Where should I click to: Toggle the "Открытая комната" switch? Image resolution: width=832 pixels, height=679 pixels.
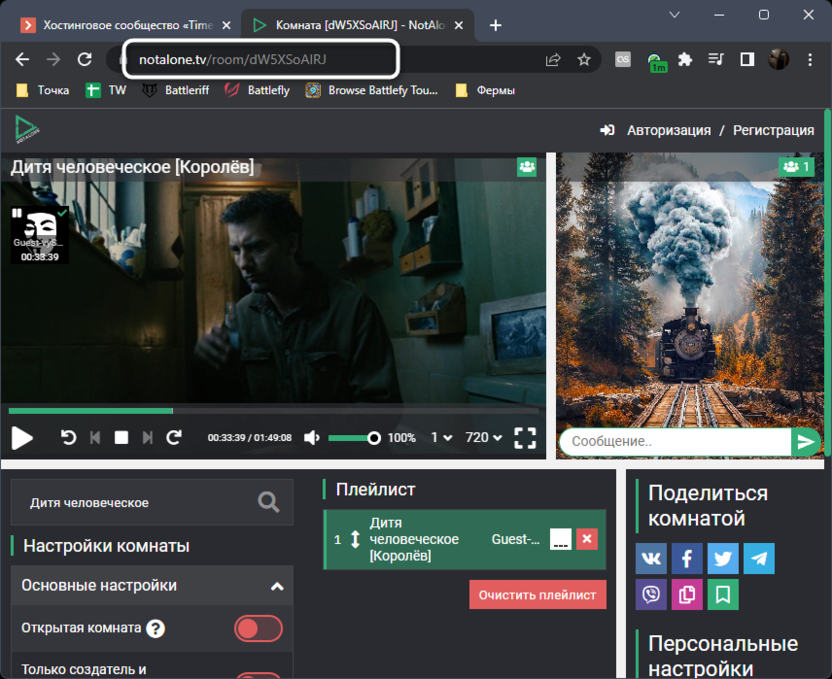(x=258, y=629)
